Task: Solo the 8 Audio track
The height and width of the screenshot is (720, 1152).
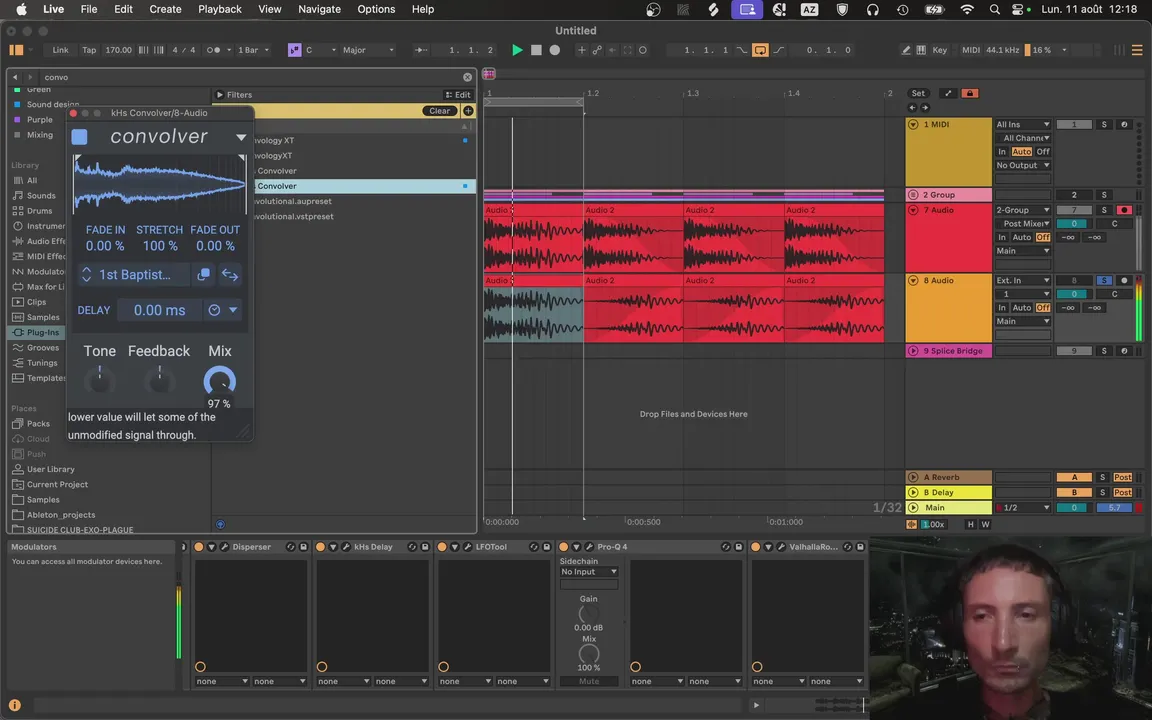Action: (1104, 281)
